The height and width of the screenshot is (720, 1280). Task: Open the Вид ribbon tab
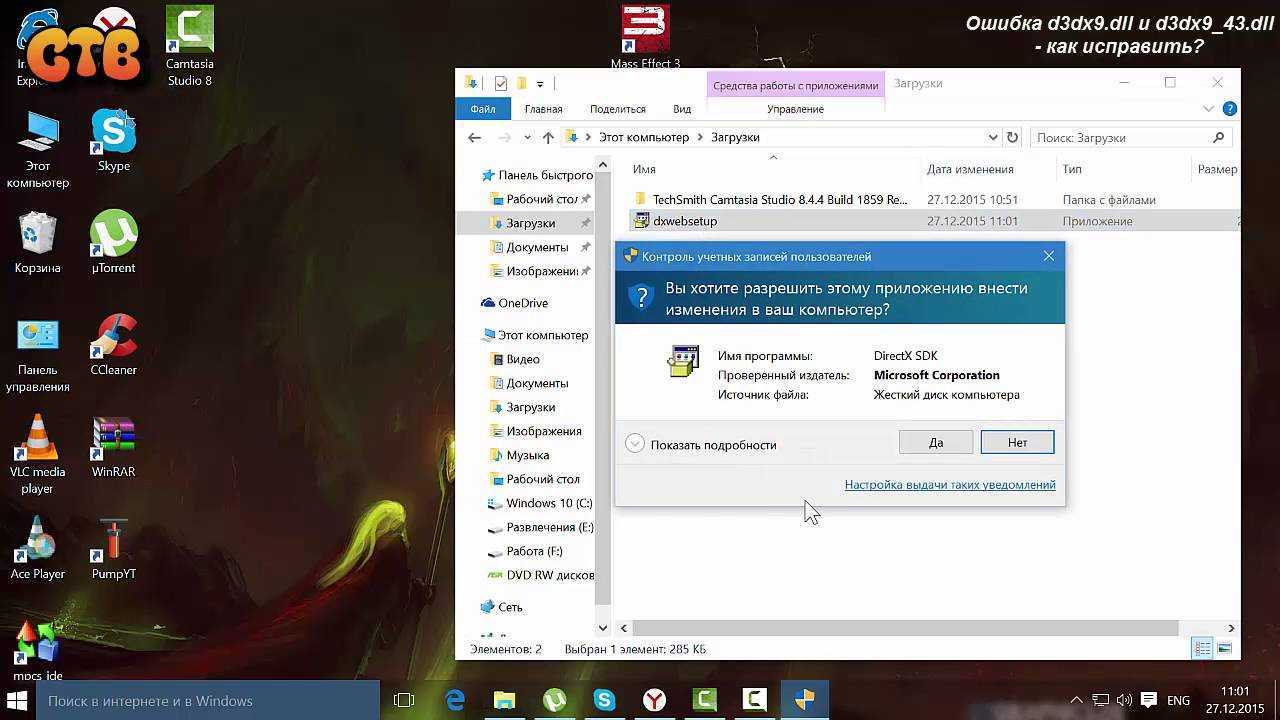pyautogui.click(x=682, y=109)
